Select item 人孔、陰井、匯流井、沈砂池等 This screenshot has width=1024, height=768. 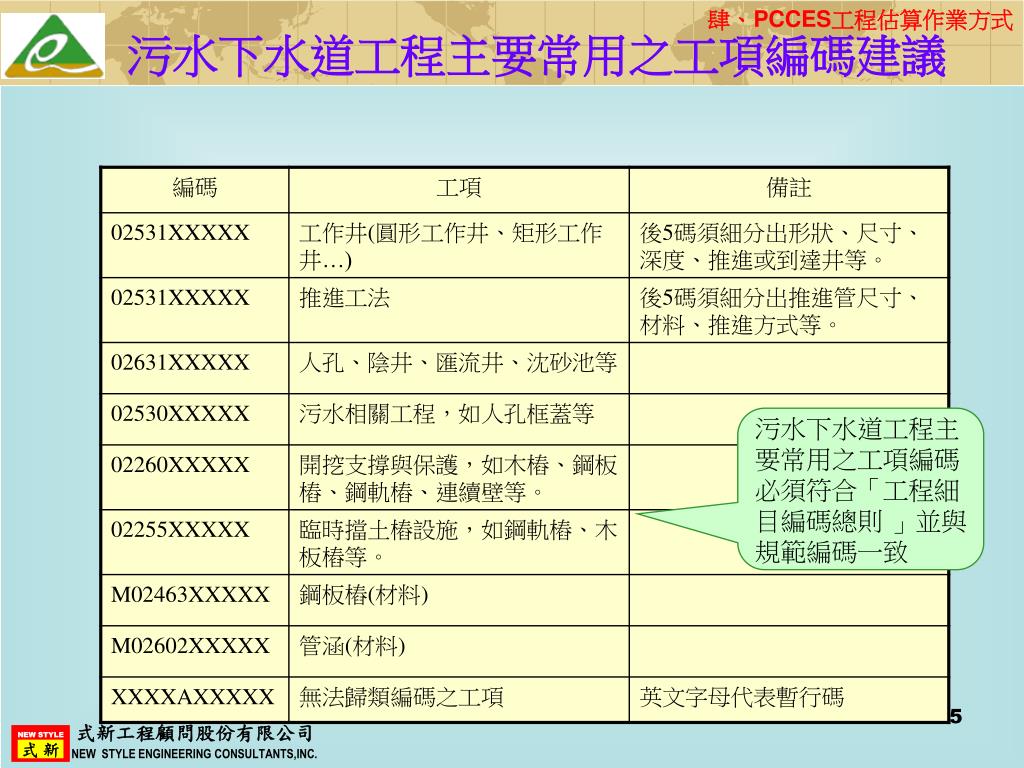click(458, 362)
